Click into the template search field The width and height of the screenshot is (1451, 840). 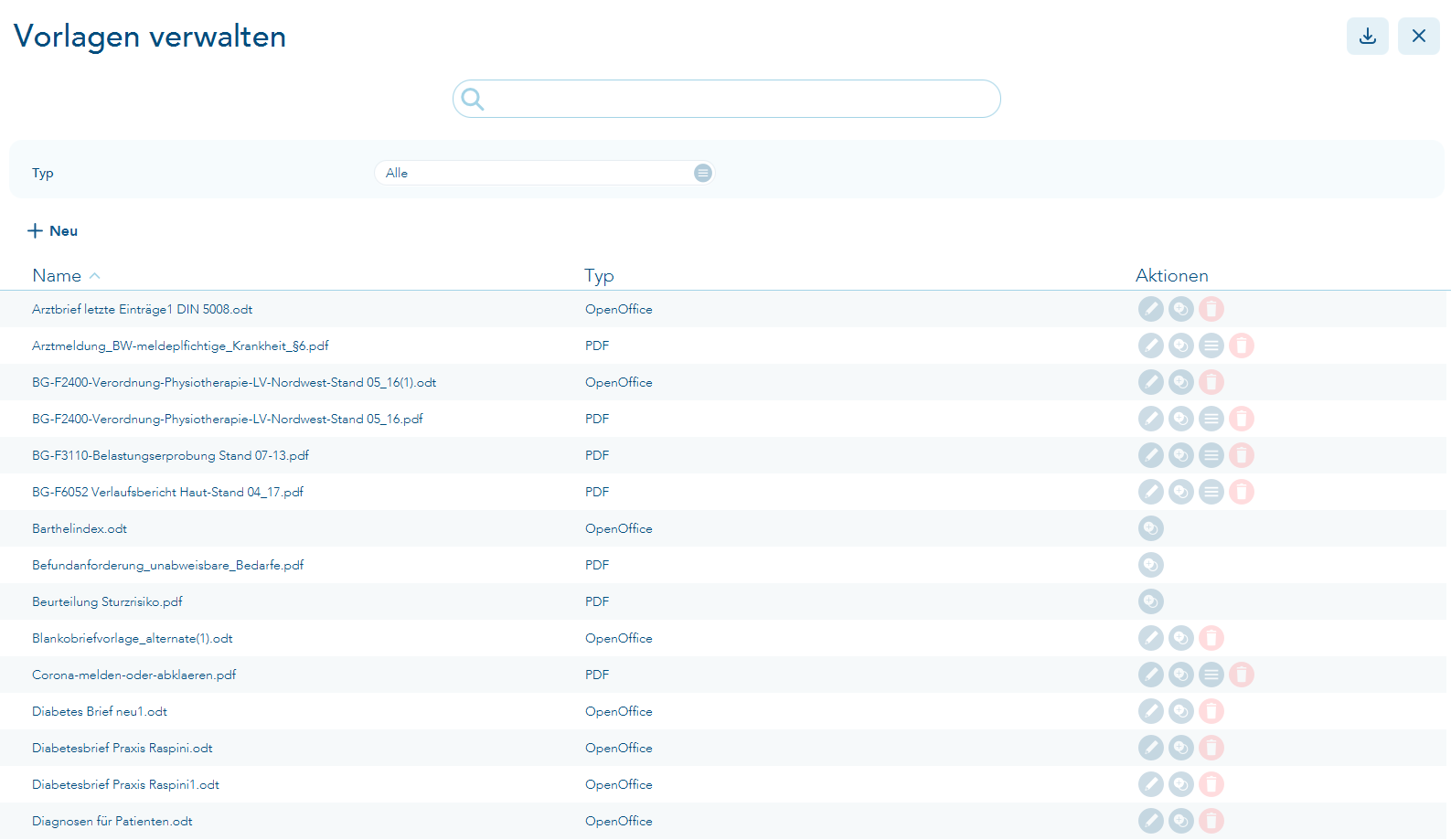tap(726, 99)
